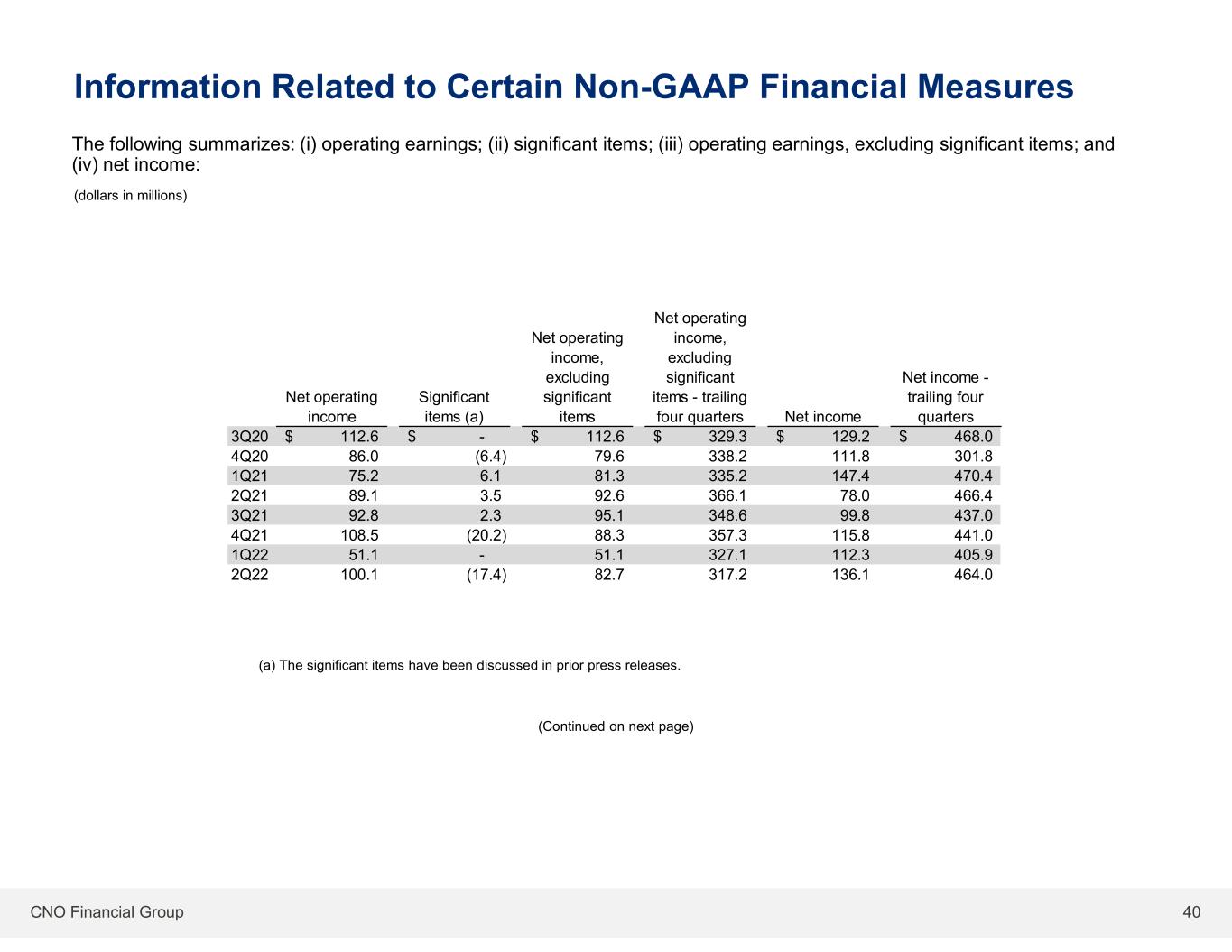Click the 2Q22 row label
Viewport: 1232px width, 952px height.
(x=250, y=575)
